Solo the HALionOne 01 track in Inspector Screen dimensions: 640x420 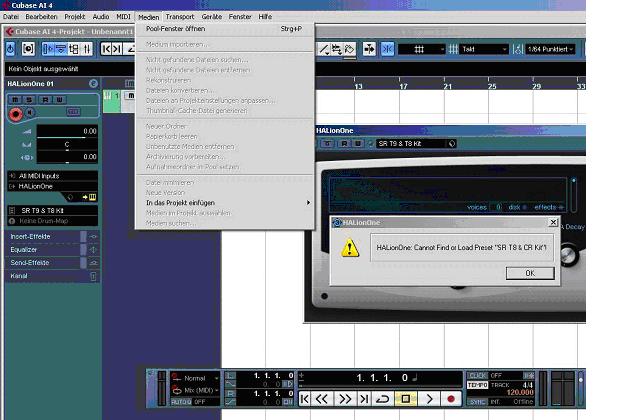[29, 100]
